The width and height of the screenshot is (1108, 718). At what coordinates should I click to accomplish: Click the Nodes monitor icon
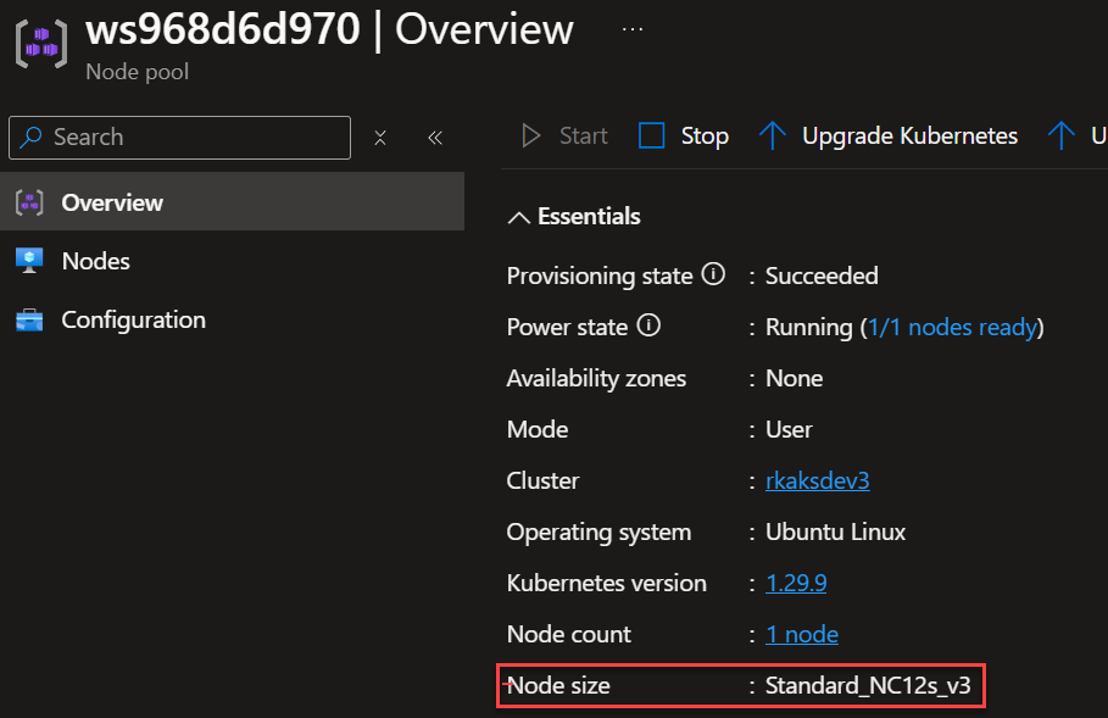click(30, 261)
